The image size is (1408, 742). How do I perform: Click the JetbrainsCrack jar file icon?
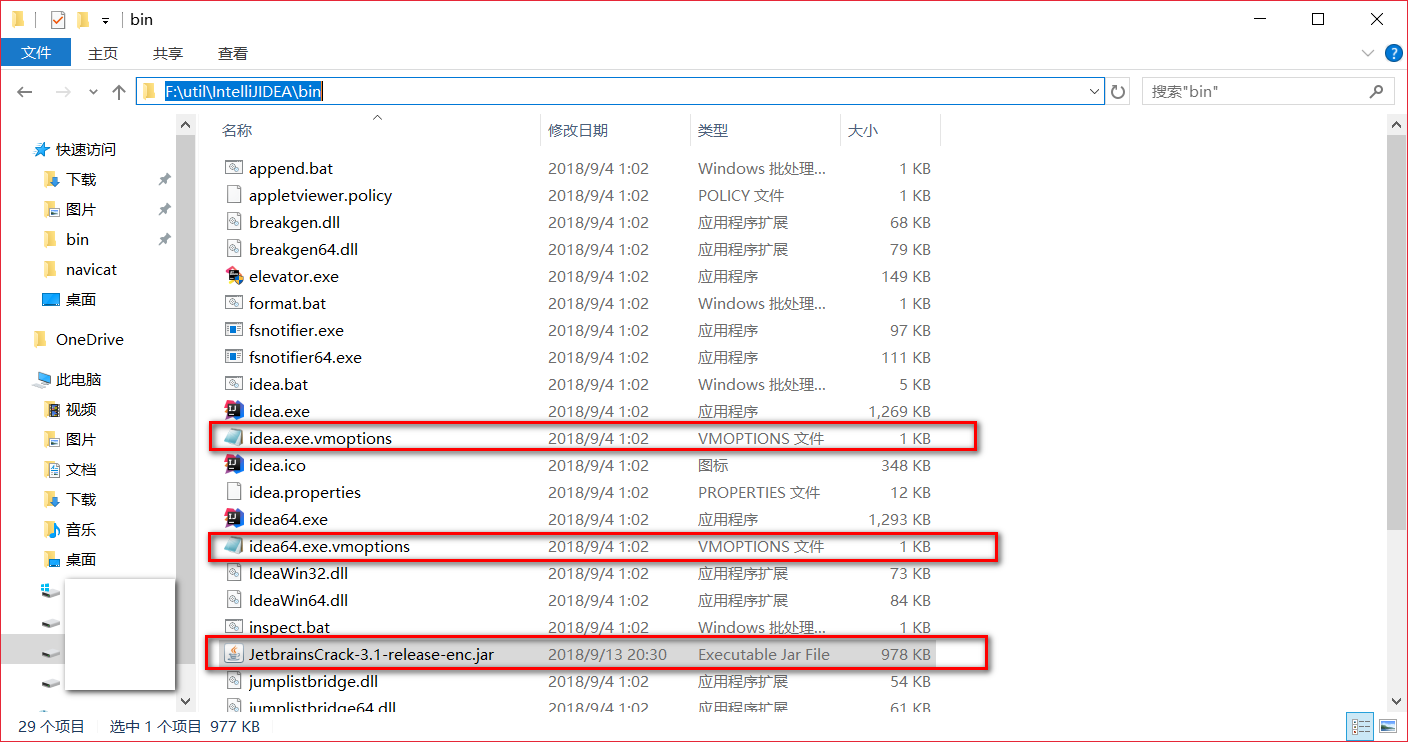(234, 654)
